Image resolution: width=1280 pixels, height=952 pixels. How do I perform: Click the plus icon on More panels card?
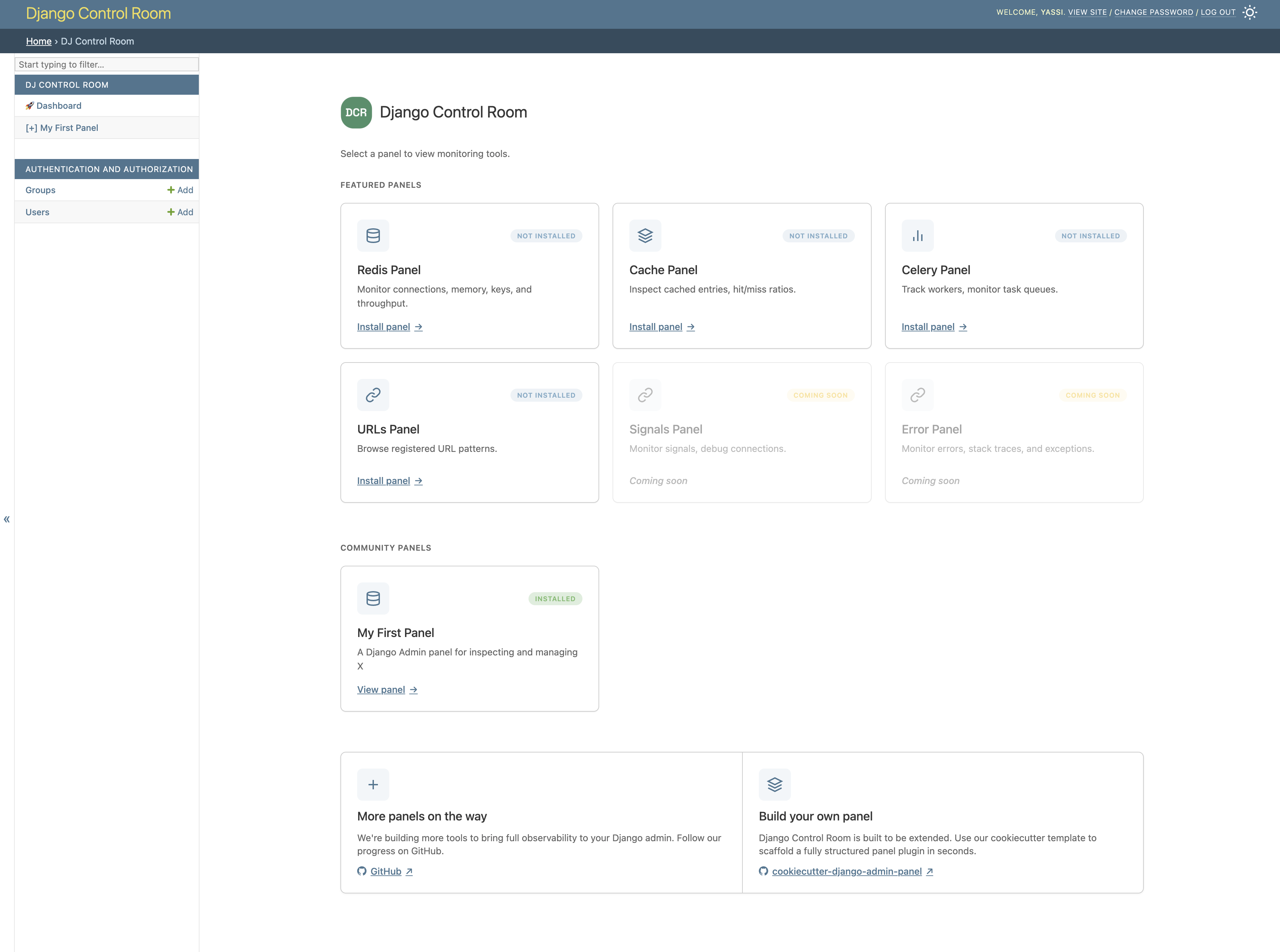click(373, 784)
